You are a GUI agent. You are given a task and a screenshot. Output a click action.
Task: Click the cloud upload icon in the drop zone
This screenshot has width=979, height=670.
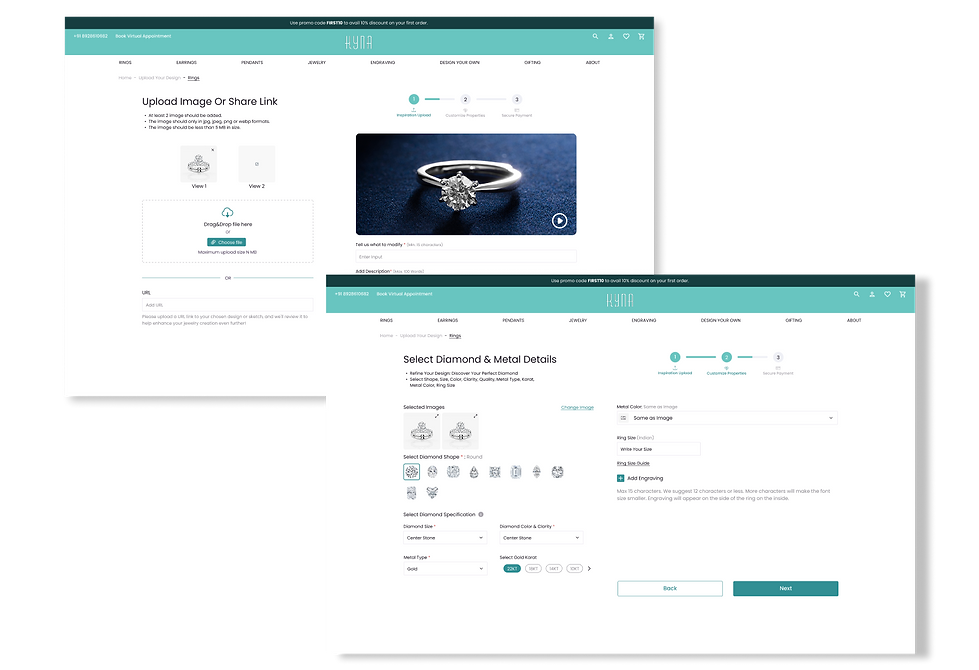(227, 212)
